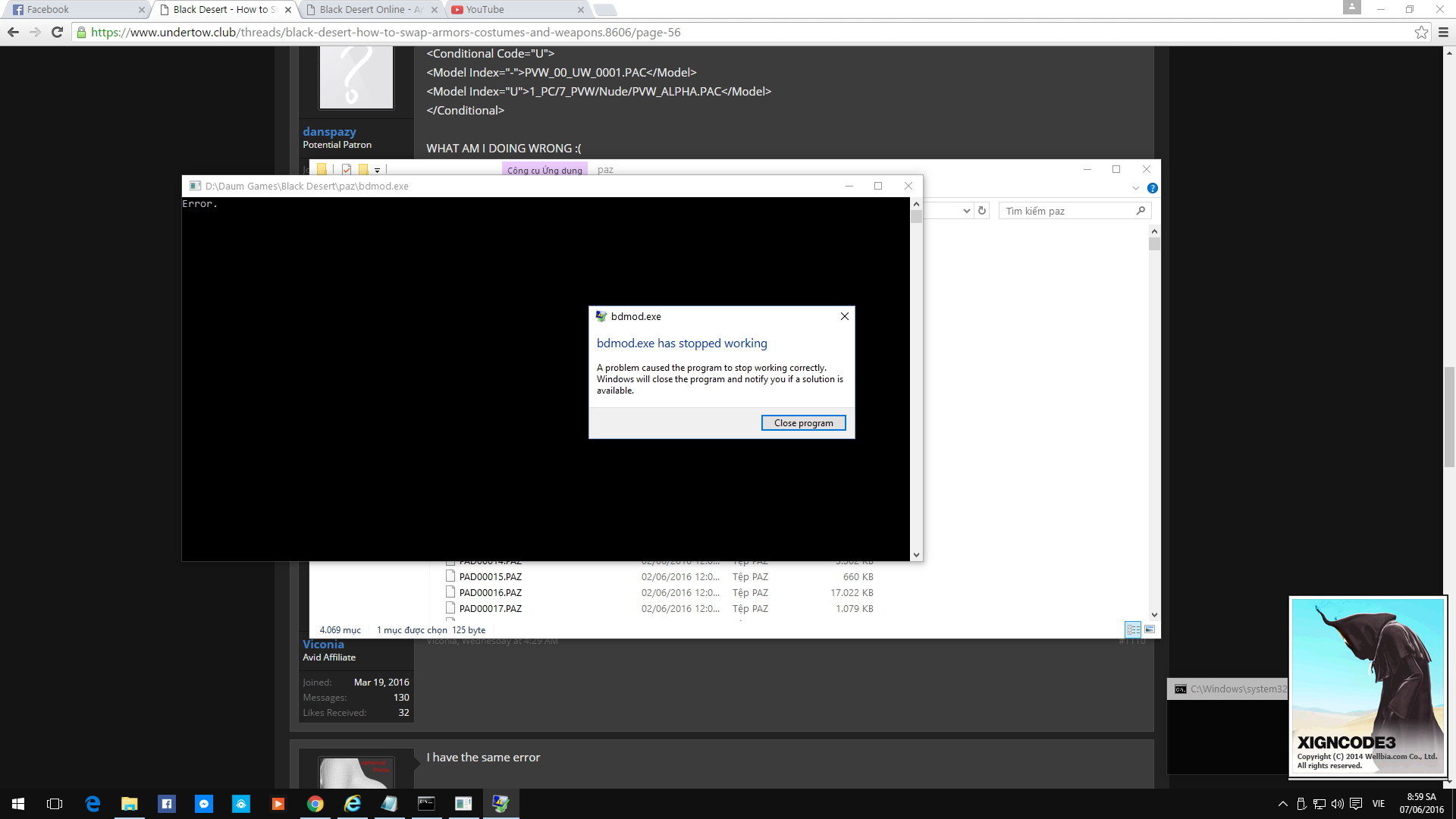Open the Chrome menu (three lines)

(x=1443, y=32)
